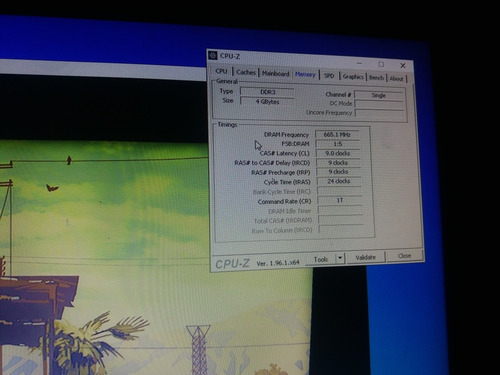The height and width of the screenshot is (375, 500).
Task: Click the Tools button
Action: [321, 259]
